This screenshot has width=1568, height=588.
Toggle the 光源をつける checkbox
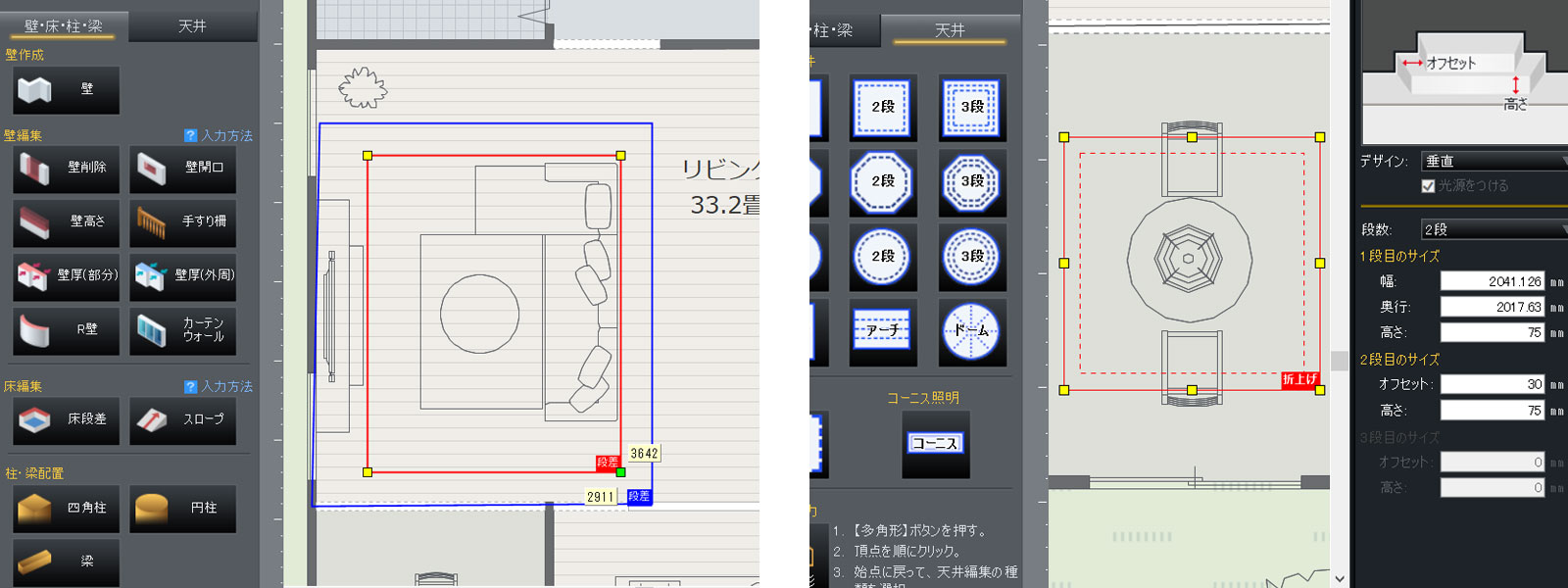pos(1428,186)
